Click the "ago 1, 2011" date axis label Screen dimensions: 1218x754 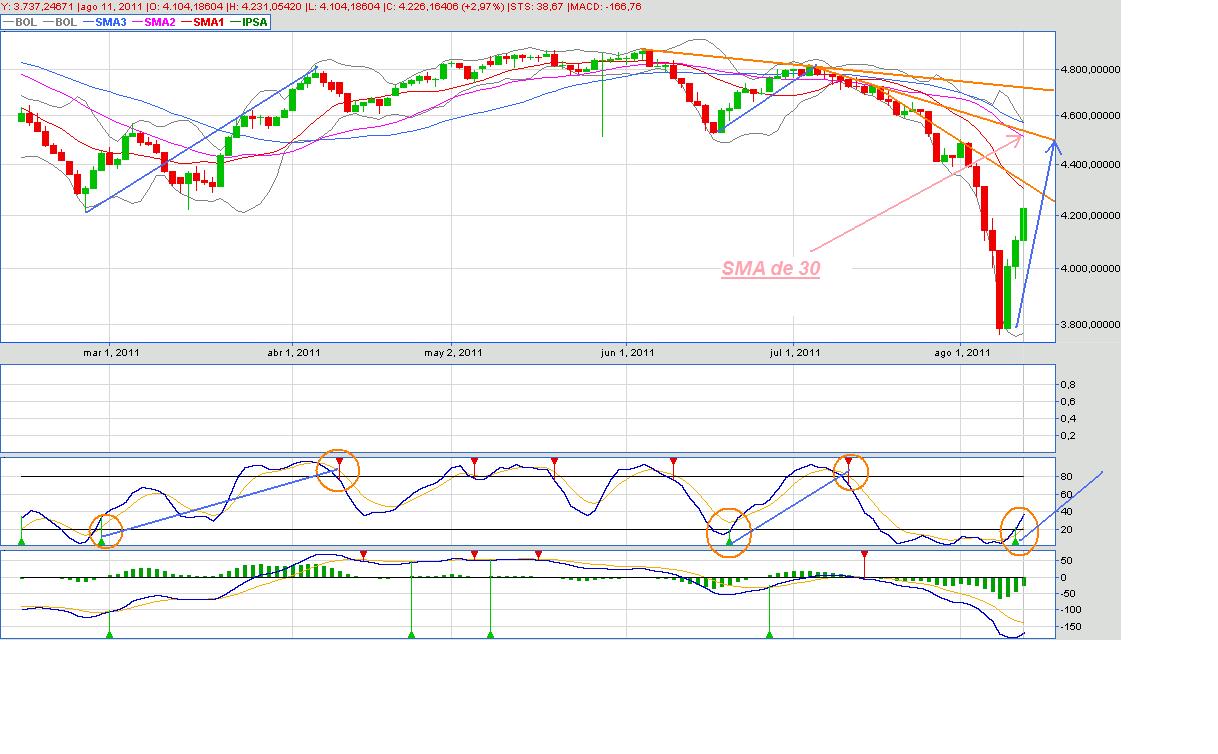(x=960, y=352)
